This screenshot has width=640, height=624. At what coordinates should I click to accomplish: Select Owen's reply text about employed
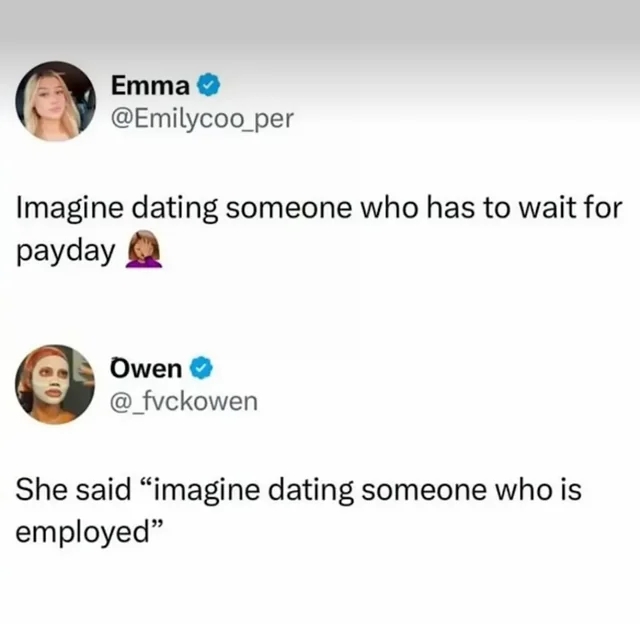point(298,510)
